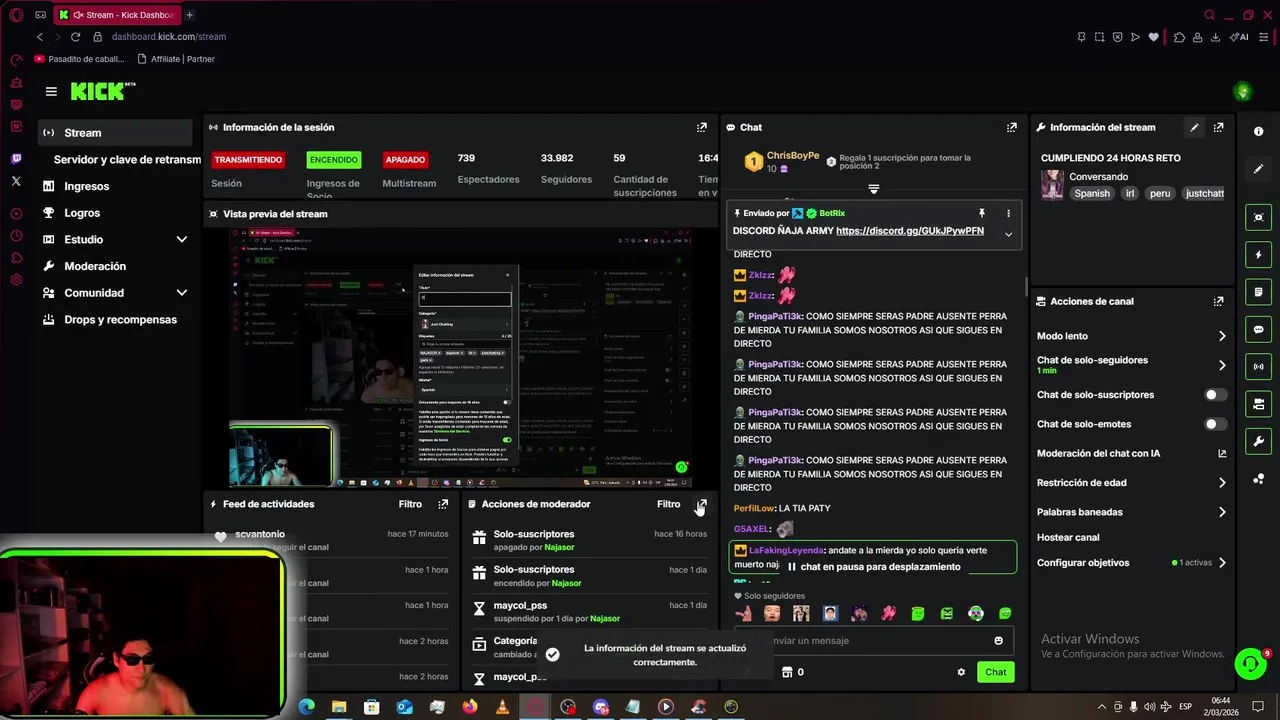Screen dimensions: 1280x720
Task: Select Stream in the left menu
Action: tap(115, 133)
